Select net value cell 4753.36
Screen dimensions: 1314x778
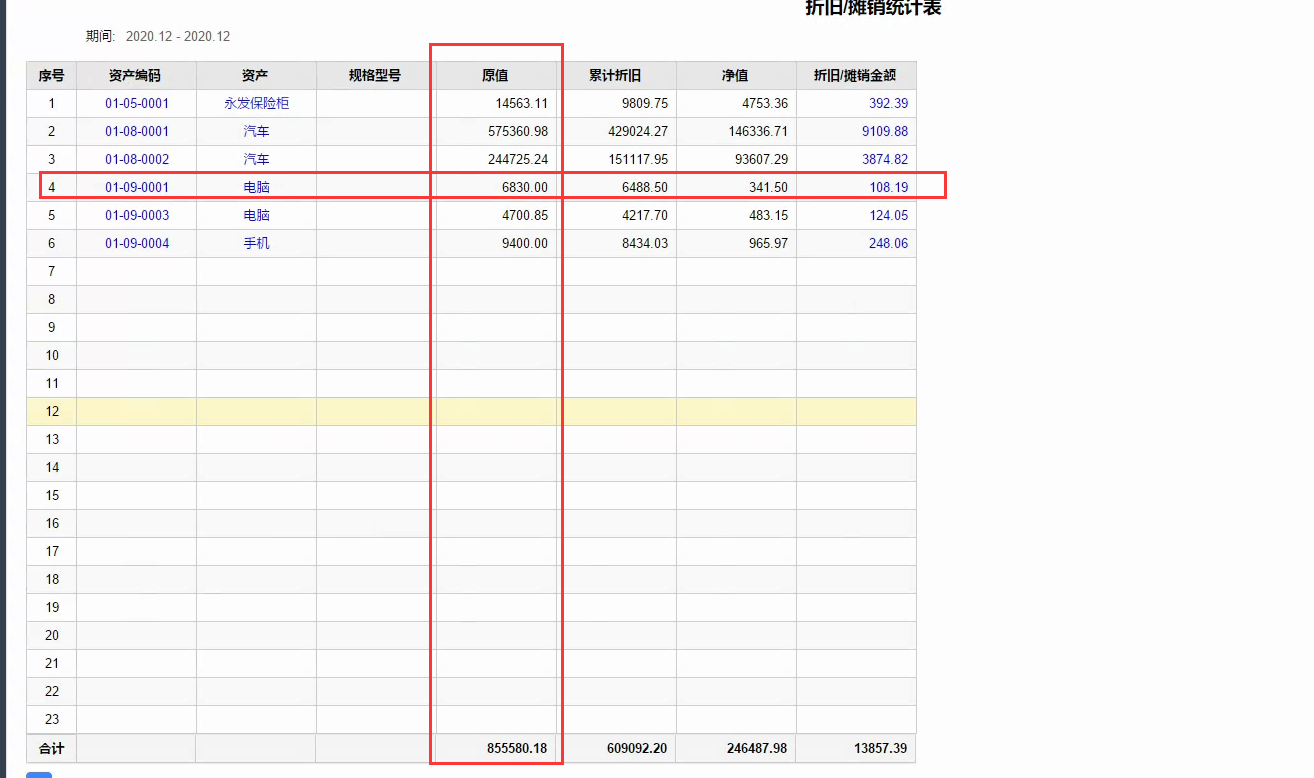pyautogui.click(x=736, y=103)
